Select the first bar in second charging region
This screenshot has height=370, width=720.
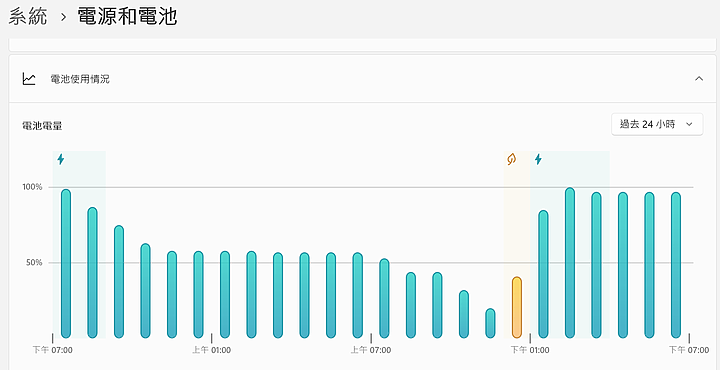[543, 274]
